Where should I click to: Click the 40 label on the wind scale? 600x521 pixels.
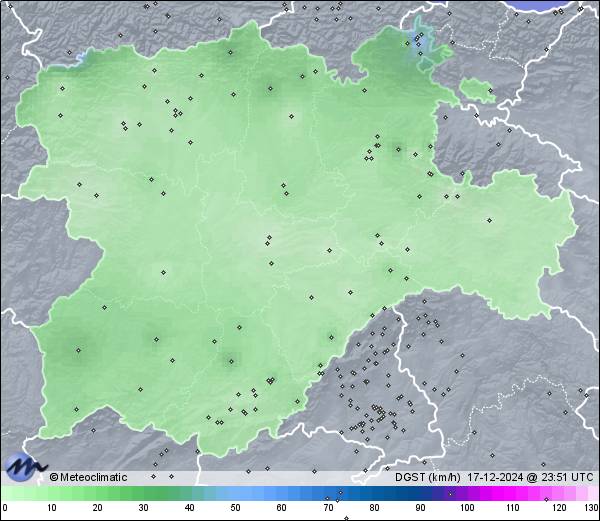click(189, 508)
